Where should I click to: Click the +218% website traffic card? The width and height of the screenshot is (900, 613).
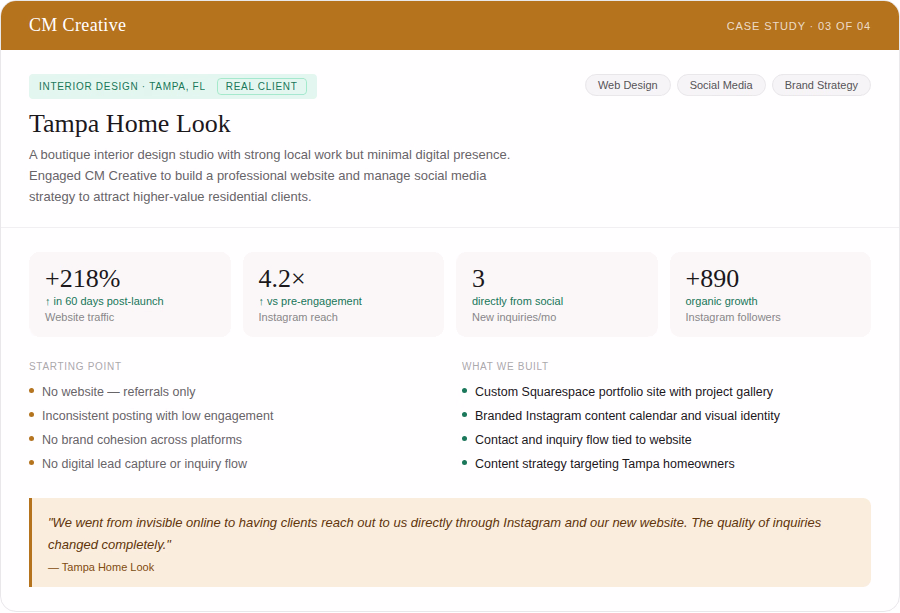tap(130, 294)
